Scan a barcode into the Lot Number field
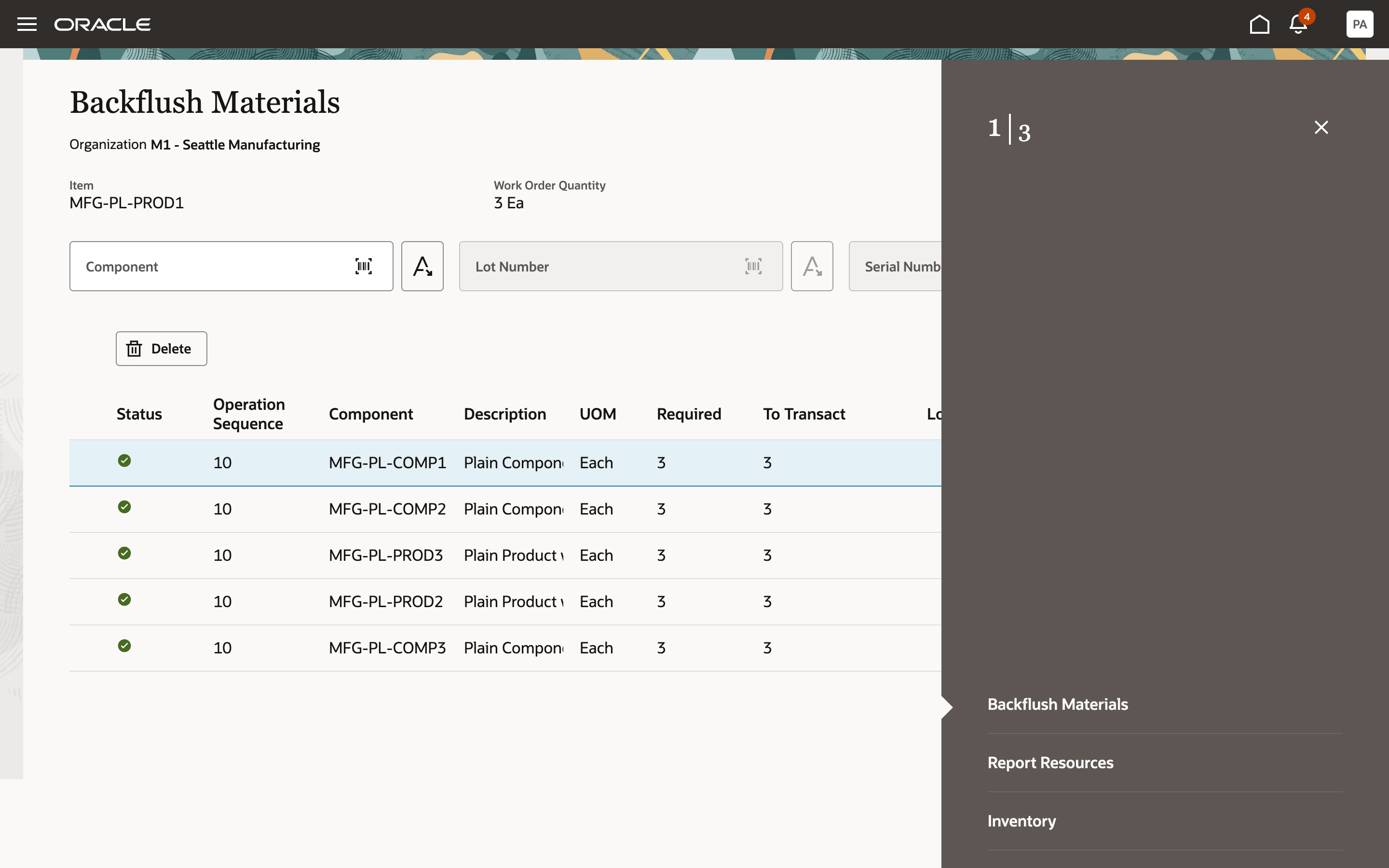Screen dimensions: 1389x868 point(753,266)
